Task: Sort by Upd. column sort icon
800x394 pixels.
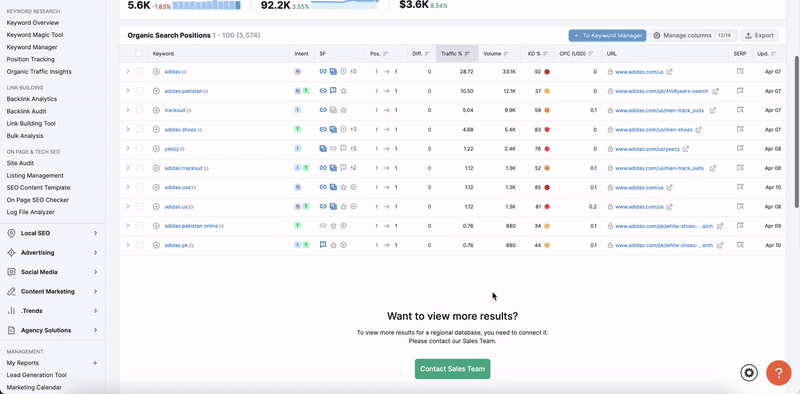Action: click(774, 54)
